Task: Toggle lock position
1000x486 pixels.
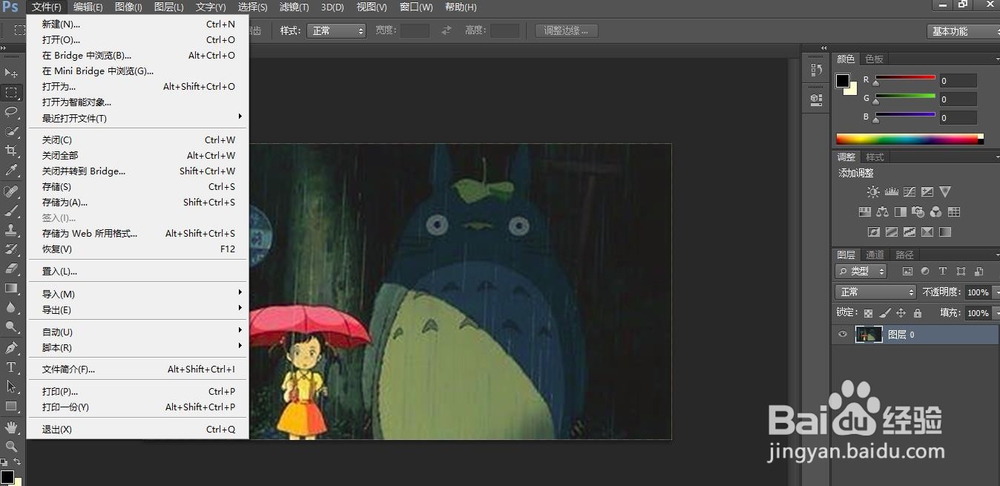Action: tap(901, 313)
